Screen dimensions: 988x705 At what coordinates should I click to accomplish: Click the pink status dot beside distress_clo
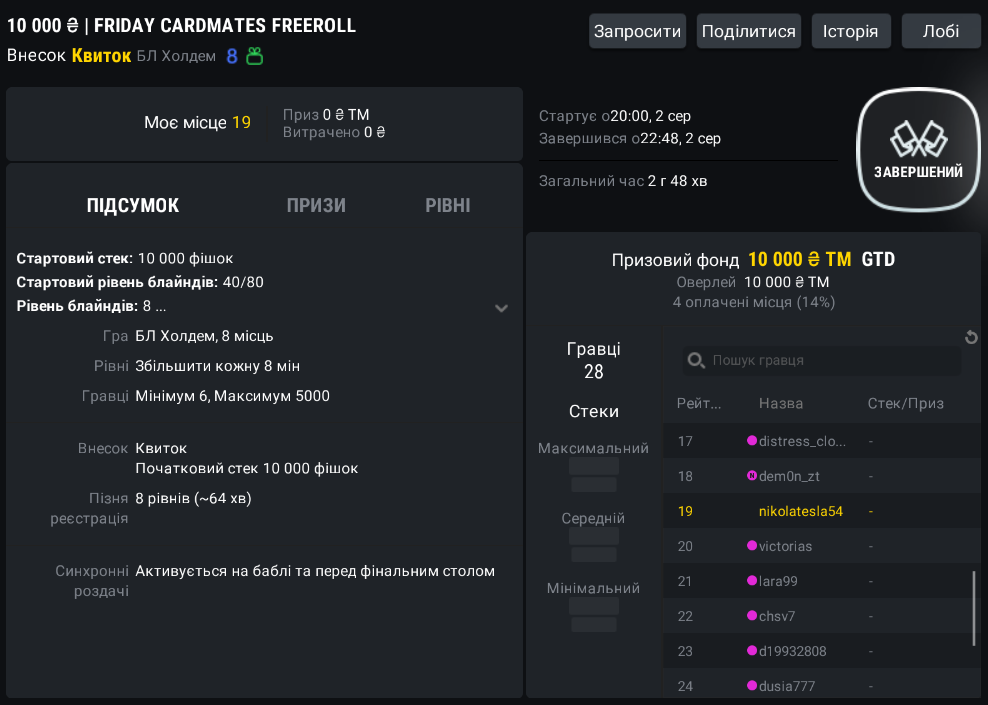pos(751,440)
